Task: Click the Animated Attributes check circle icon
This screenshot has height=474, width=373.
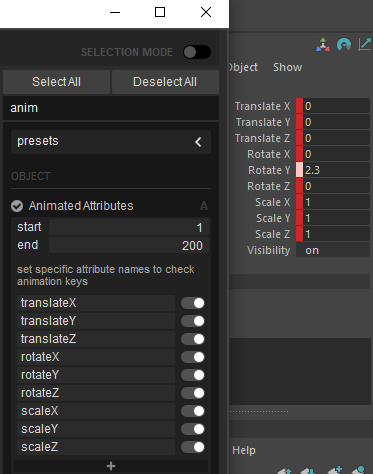Action: (x=17, y=206)
